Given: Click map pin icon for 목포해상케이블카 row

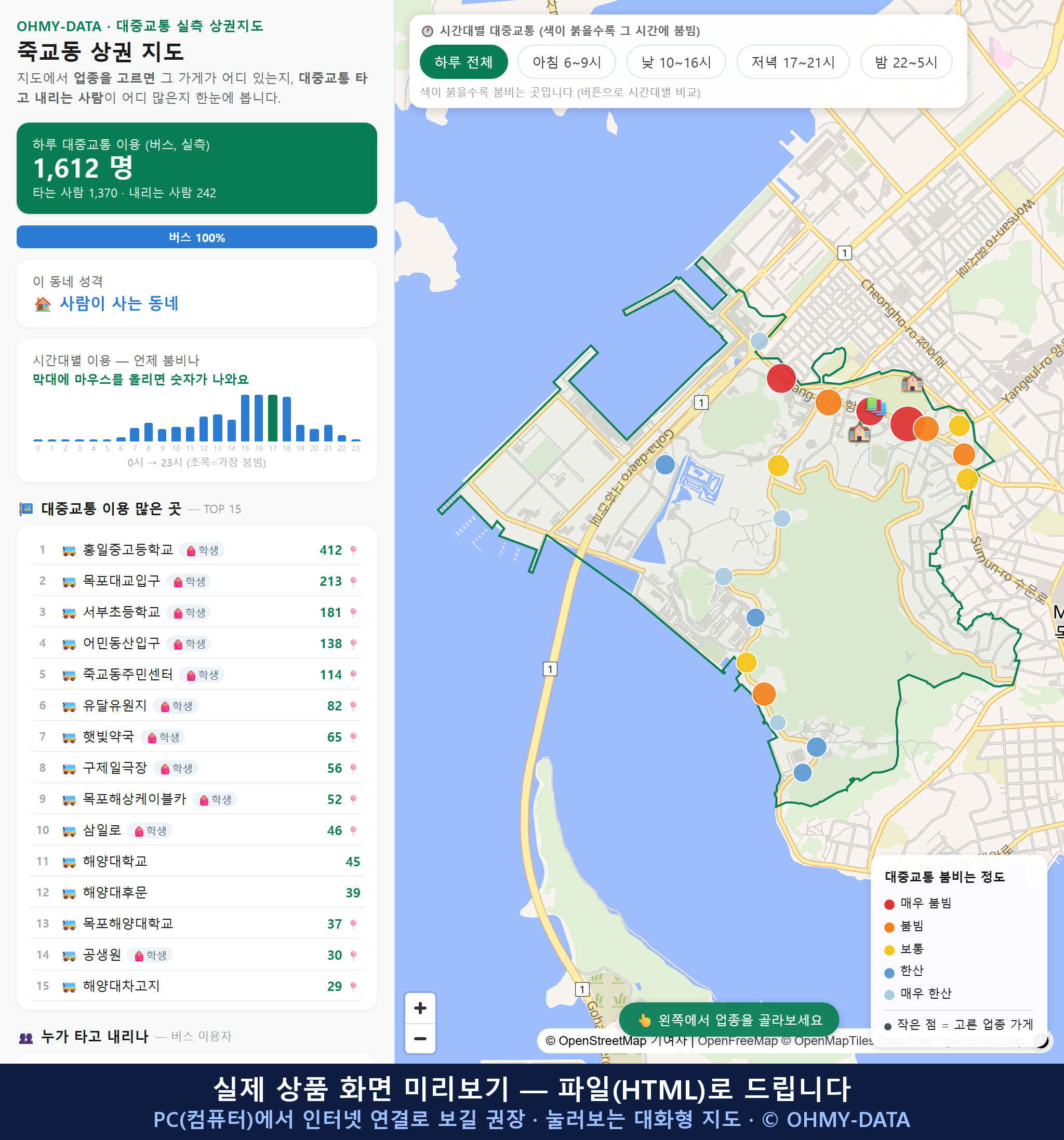Looking at the screenshot, I should [353, 799].
